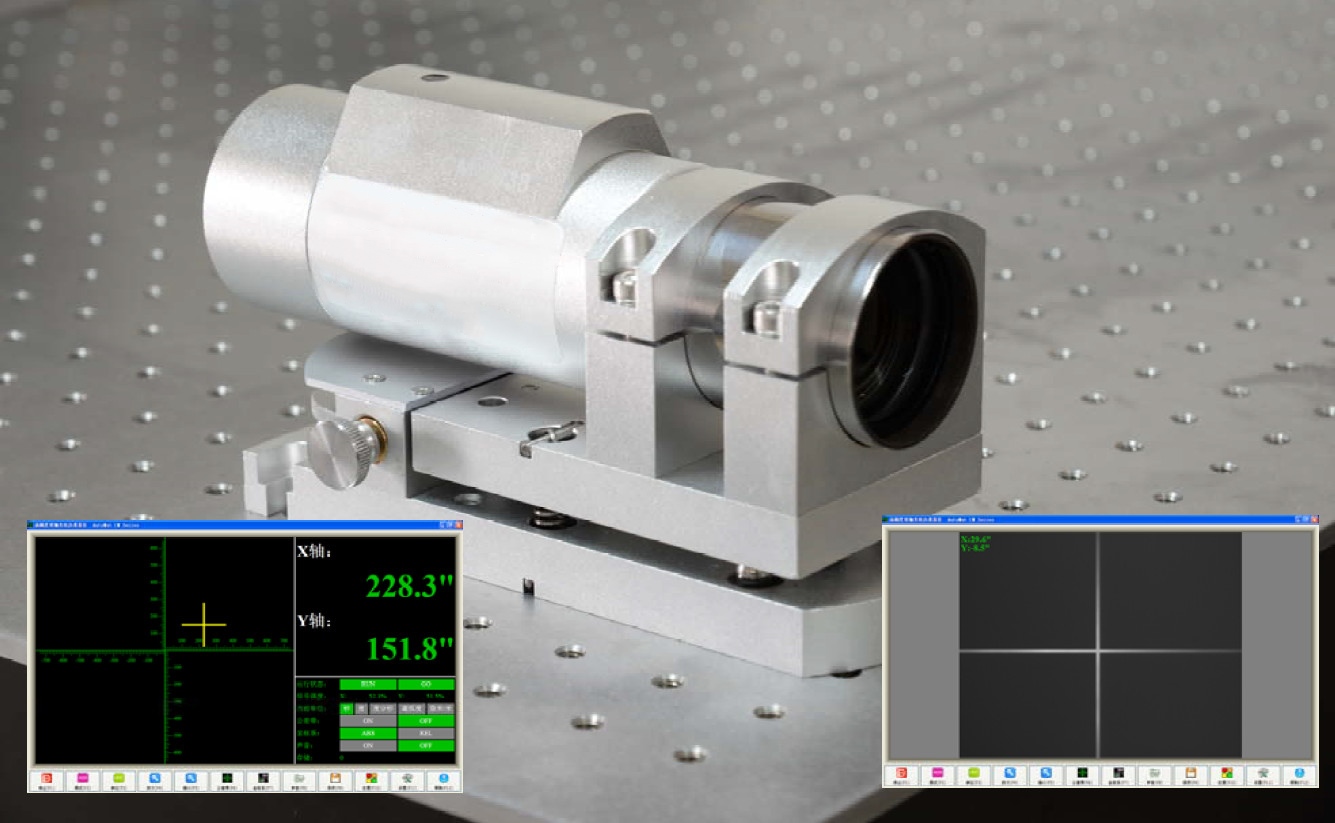The width and height of the screenshot is (1335, 823).
Task: Open the blue help icon in the readout window
Action: pyautogui.click(x=443, y=779)
